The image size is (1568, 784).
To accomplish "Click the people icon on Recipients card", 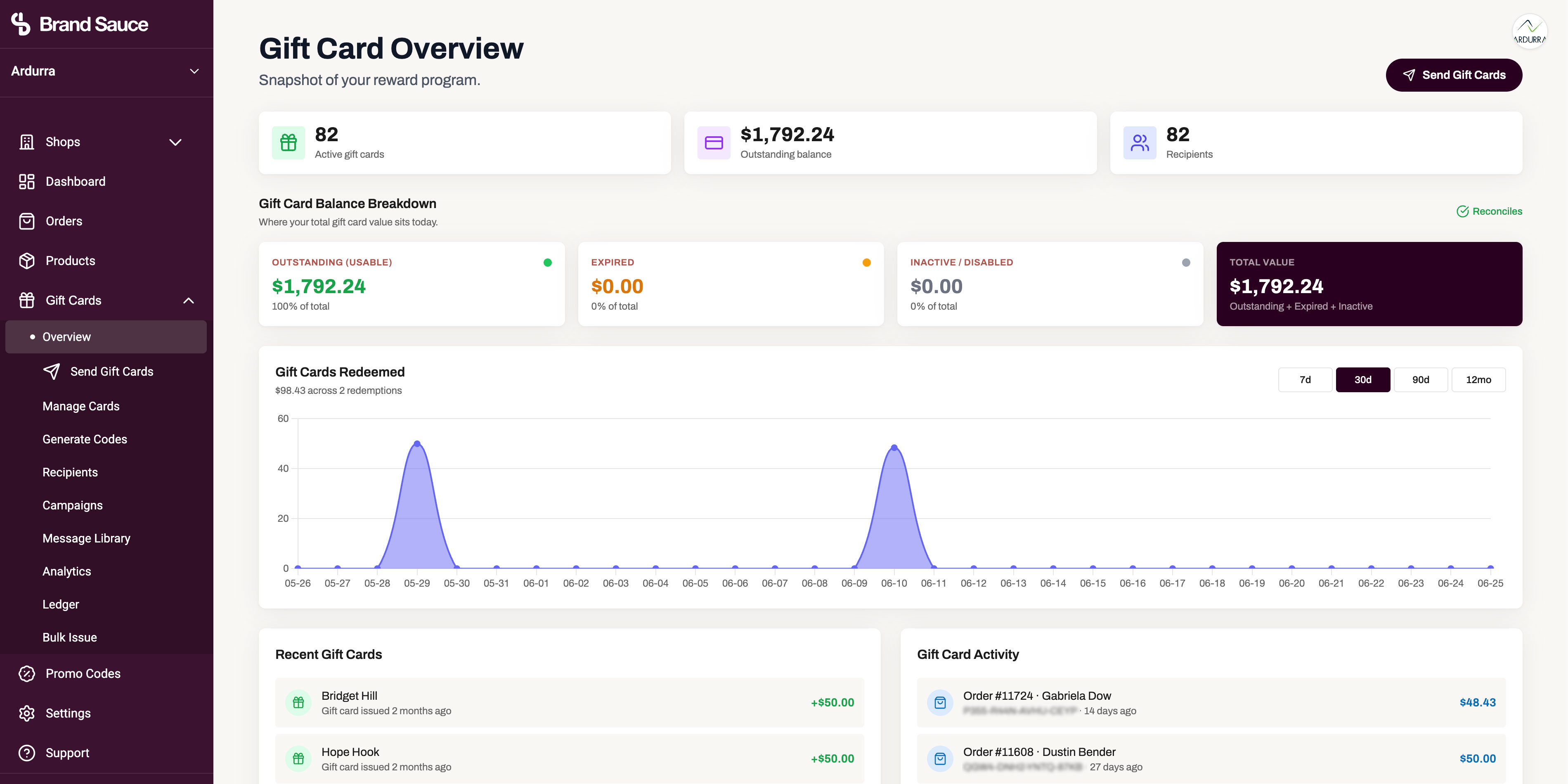I will click(x=1140, y=142).
